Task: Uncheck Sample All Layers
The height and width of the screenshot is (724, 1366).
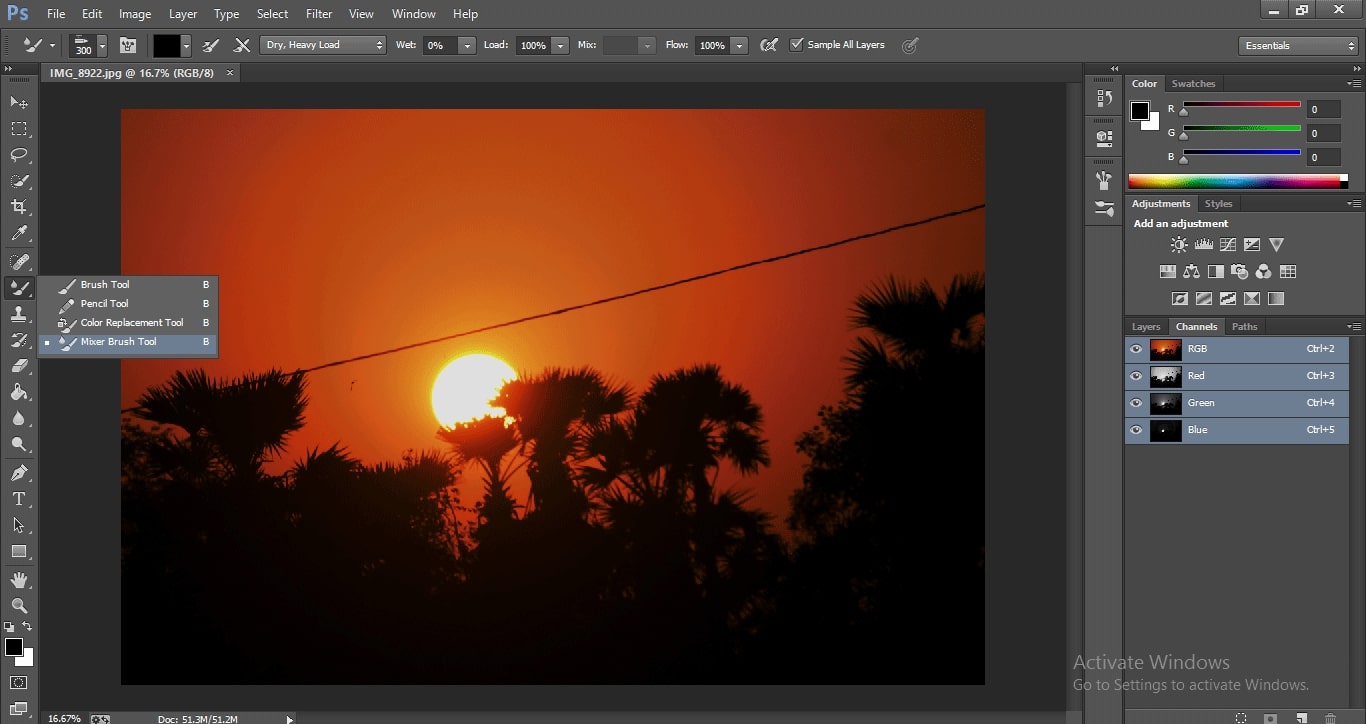Action: (796, 45)
